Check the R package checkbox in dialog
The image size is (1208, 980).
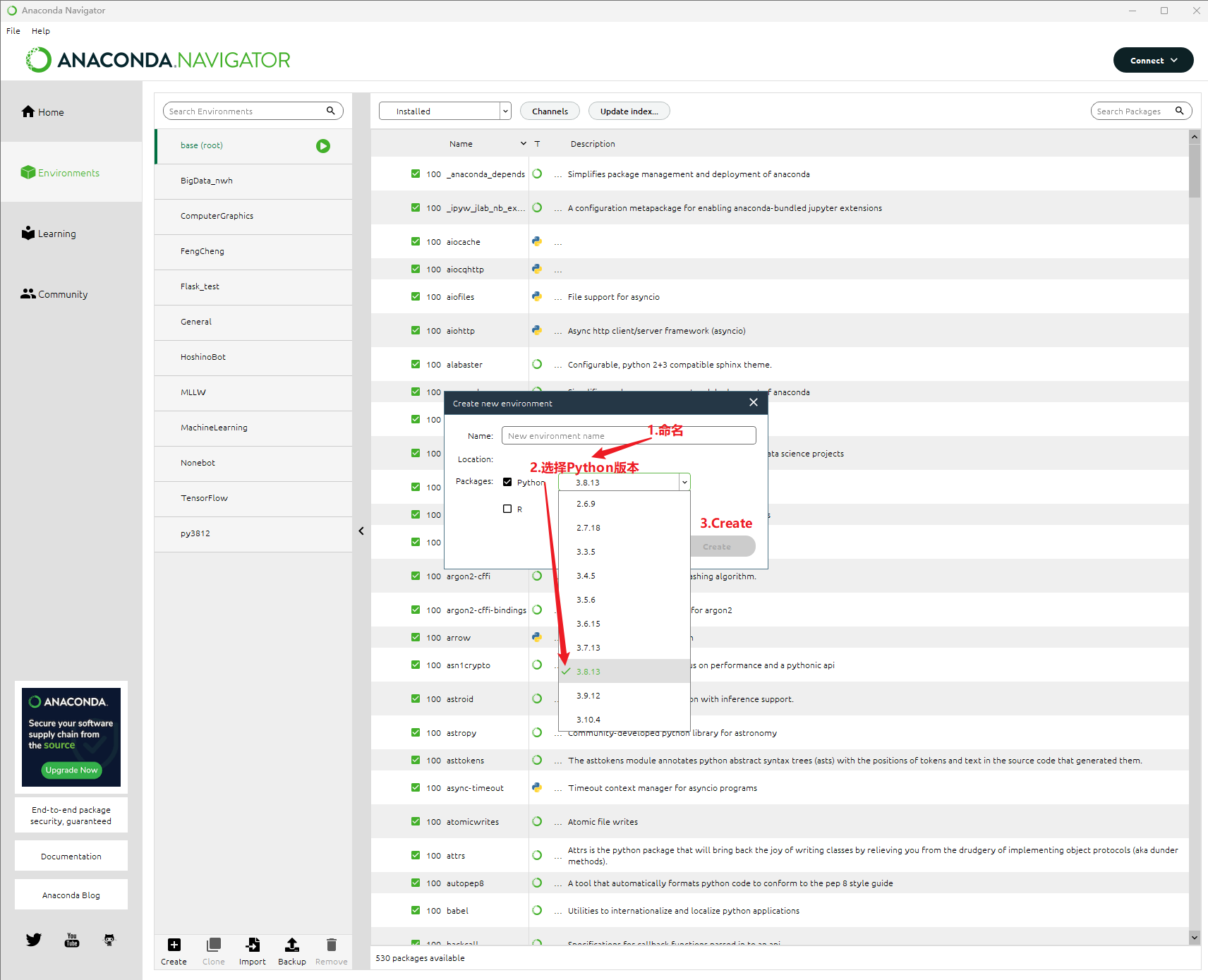click(507, 509)
